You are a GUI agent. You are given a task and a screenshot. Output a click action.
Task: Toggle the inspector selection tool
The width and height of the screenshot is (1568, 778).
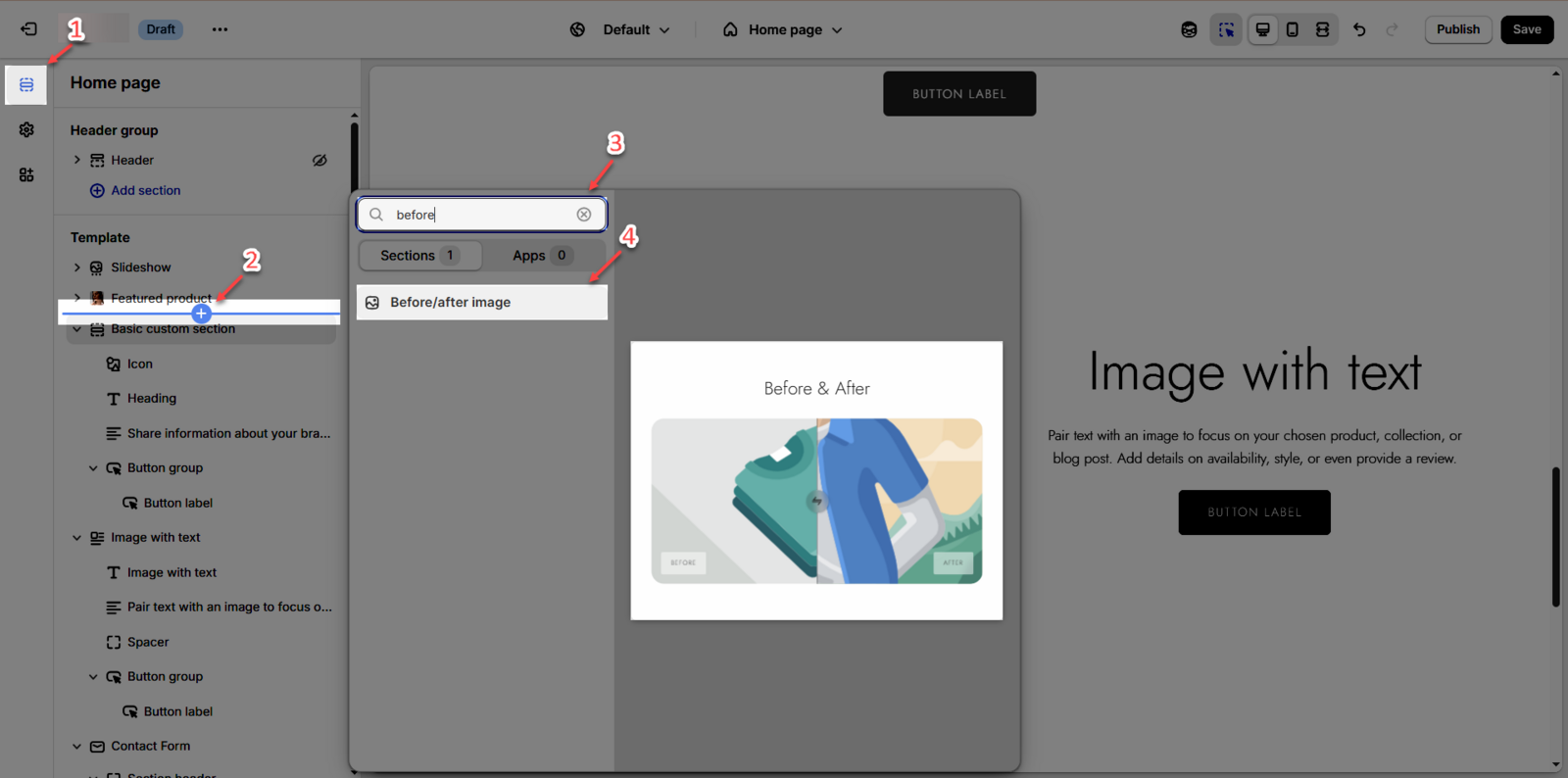coord(1226,29)
